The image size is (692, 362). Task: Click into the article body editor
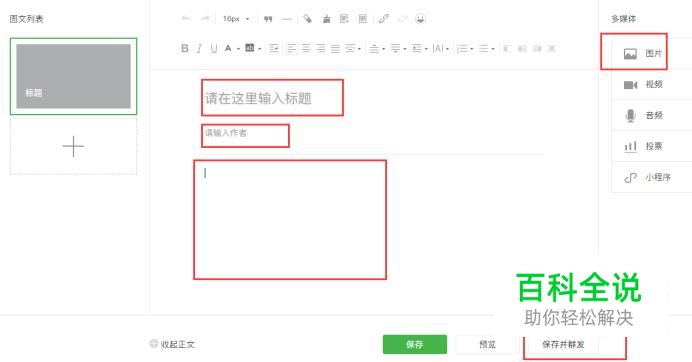[x=290, y=219]
